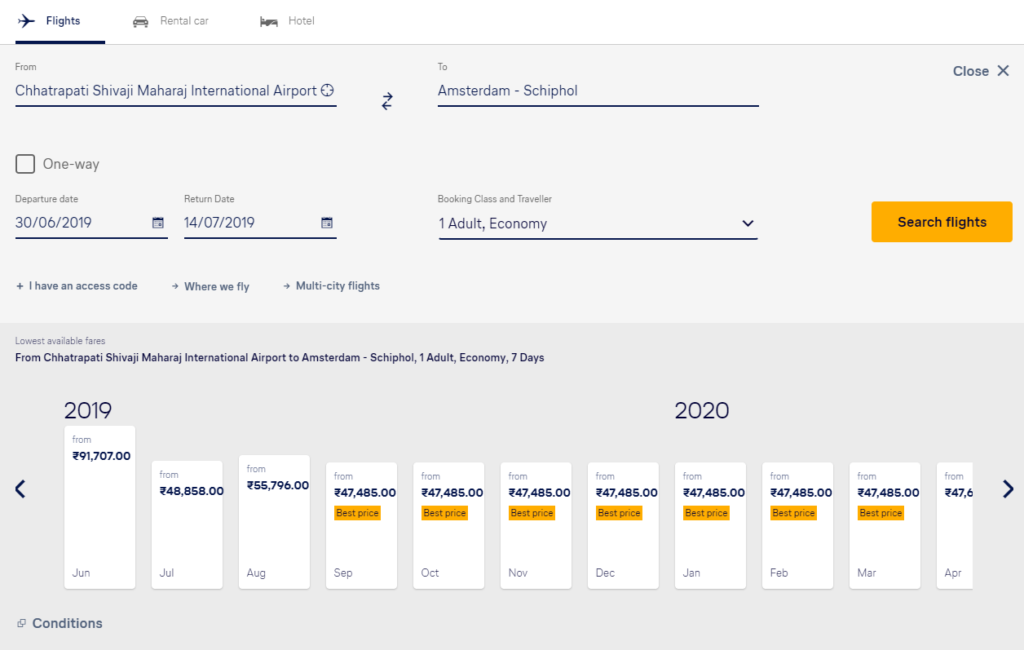1024x650 pixels.
Task: Switch to the Flights tab
Action: [60, 22]
